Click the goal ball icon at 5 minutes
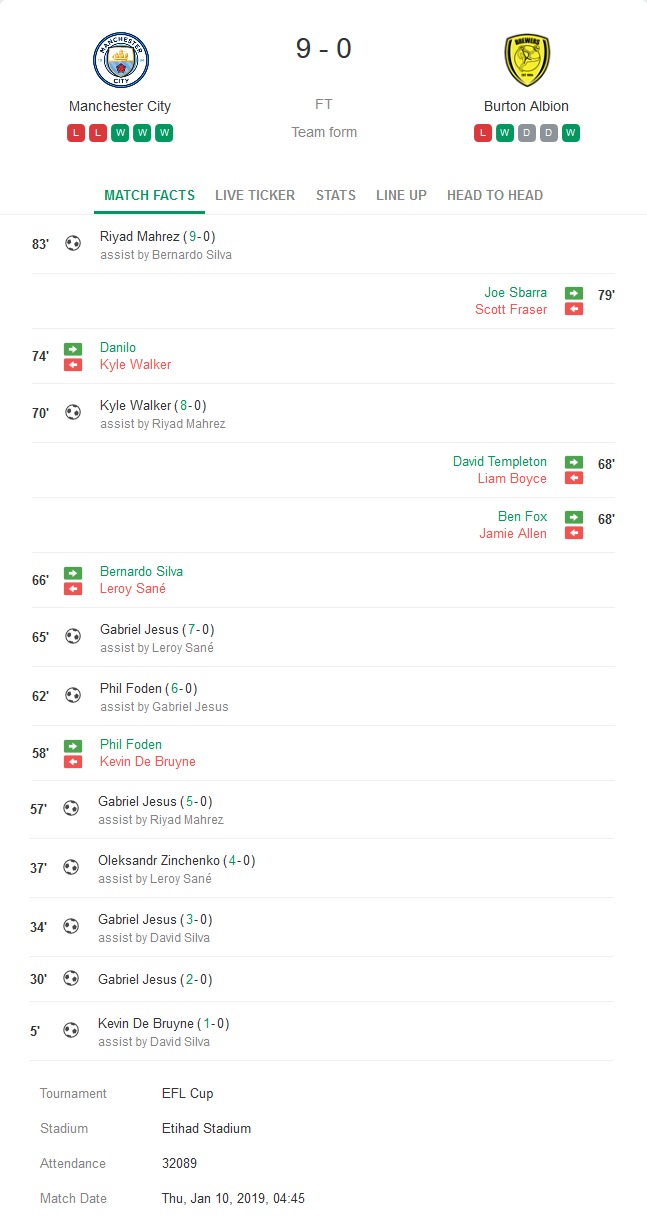 [71, 1029]
